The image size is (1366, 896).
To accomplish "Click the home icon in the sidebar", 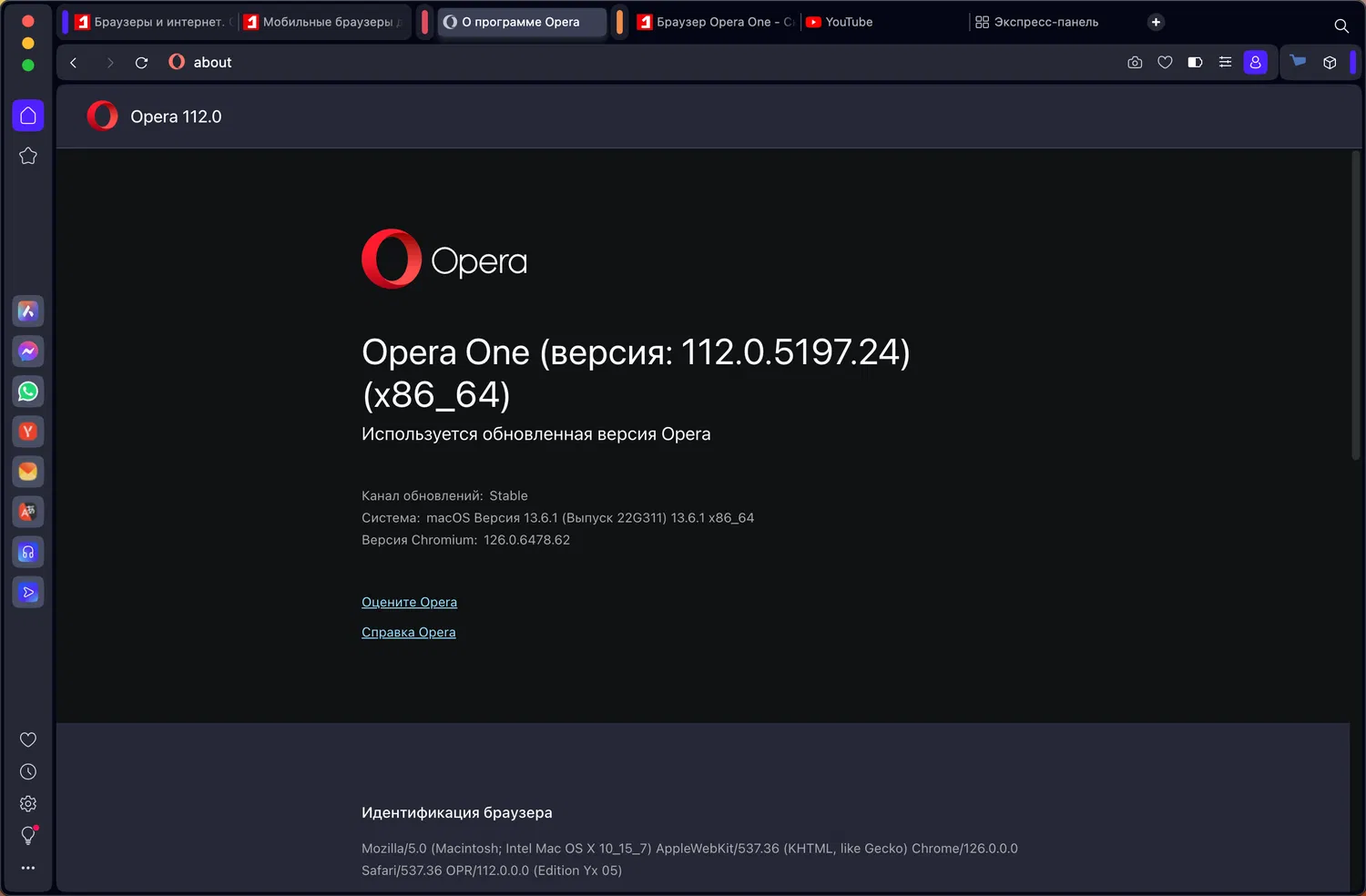I will (28, 116).
